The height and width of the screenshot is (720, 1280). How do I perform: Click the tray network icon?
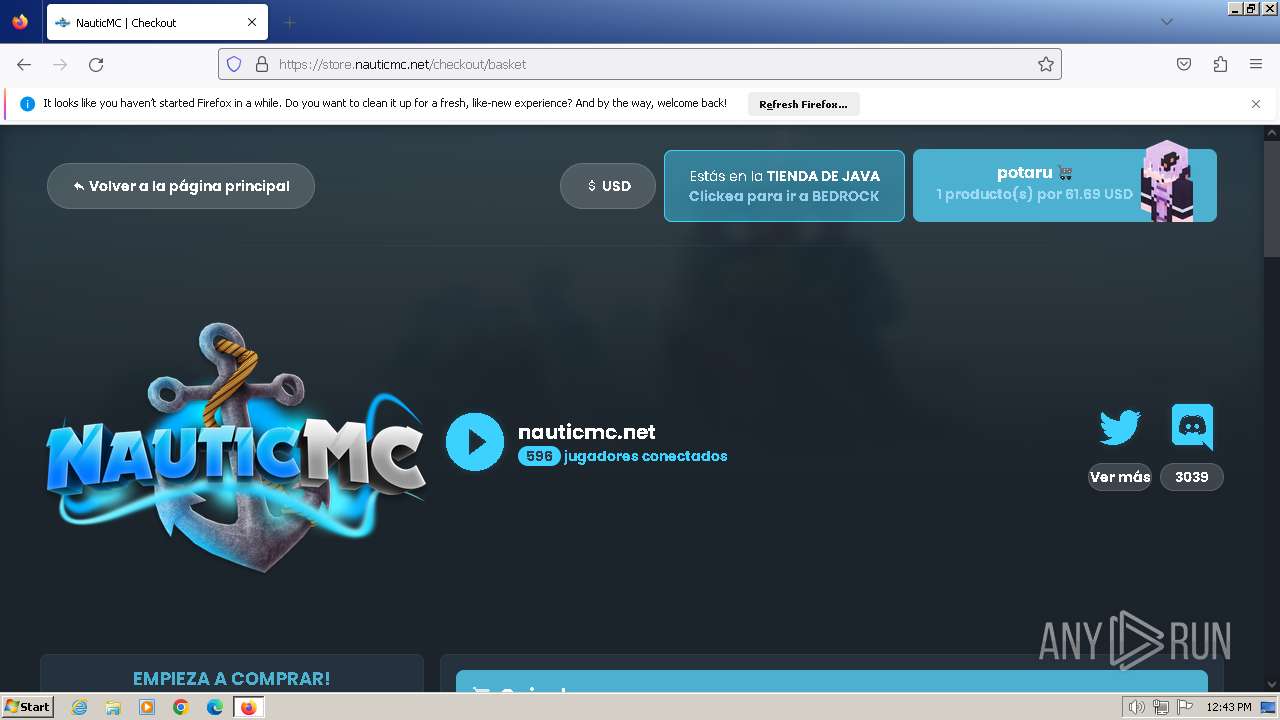coord(1160,707)
